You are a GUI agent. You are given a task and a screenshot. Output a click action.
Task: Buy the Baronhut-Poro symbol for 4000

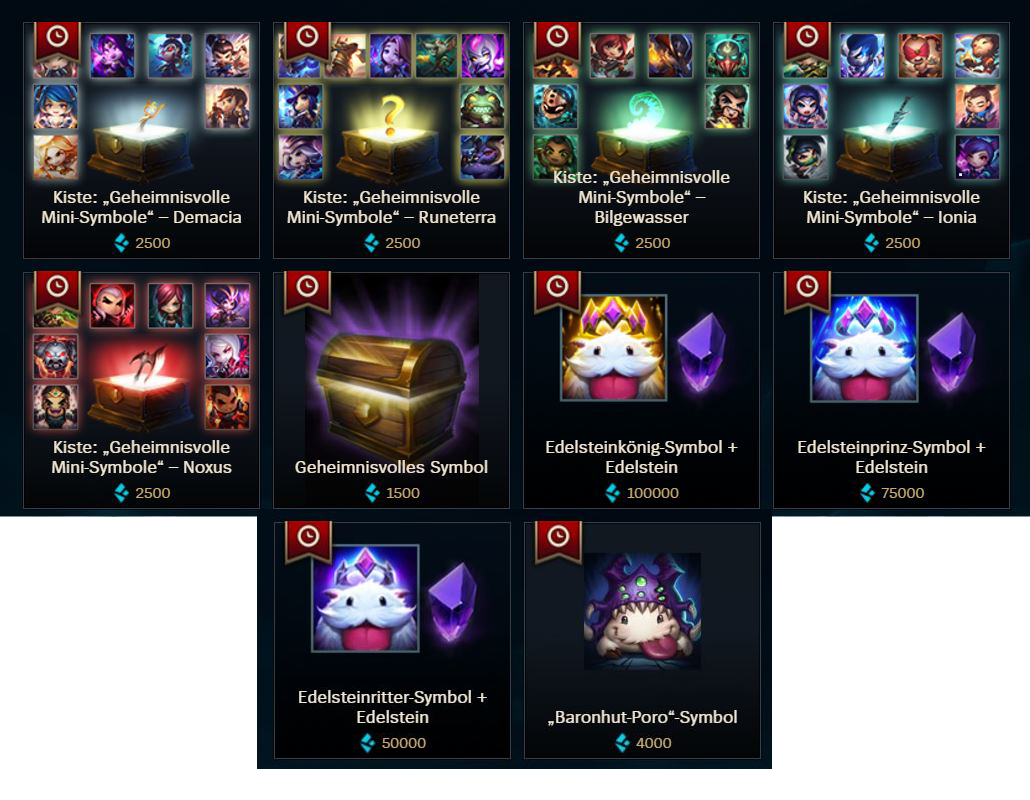(643, 743)
